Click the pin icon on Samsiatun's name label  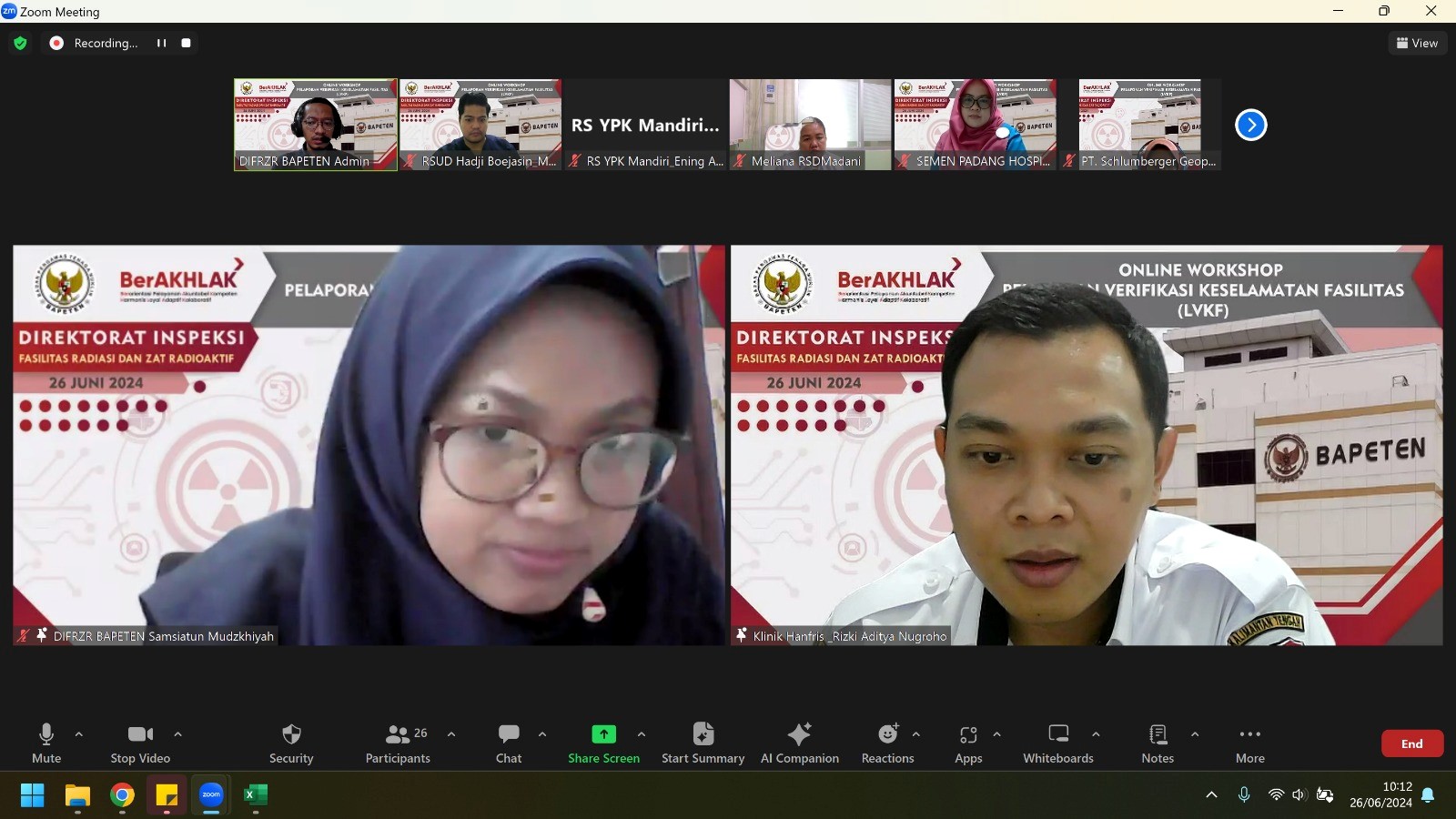41,634
